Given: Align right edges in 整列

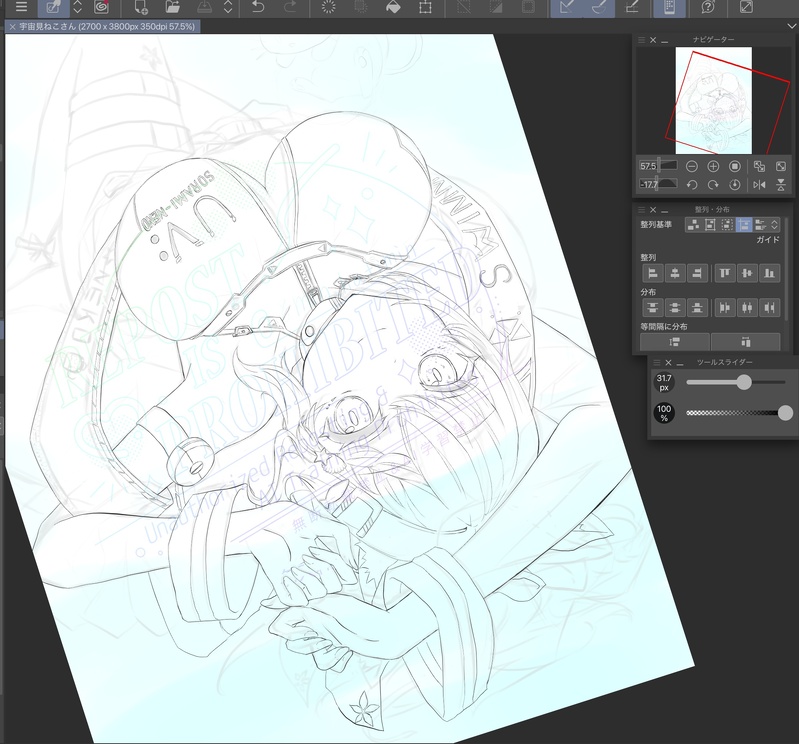Looking at the screenshot, I should pos(698,274).
